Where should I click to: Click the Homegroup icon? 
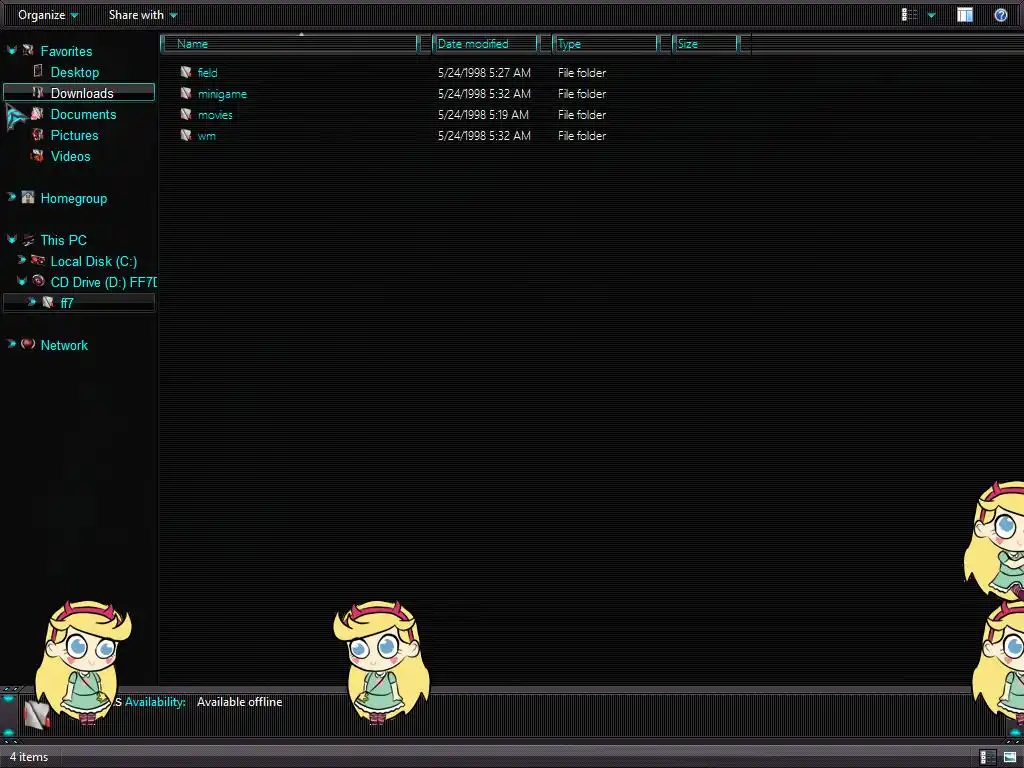[28, 197]
